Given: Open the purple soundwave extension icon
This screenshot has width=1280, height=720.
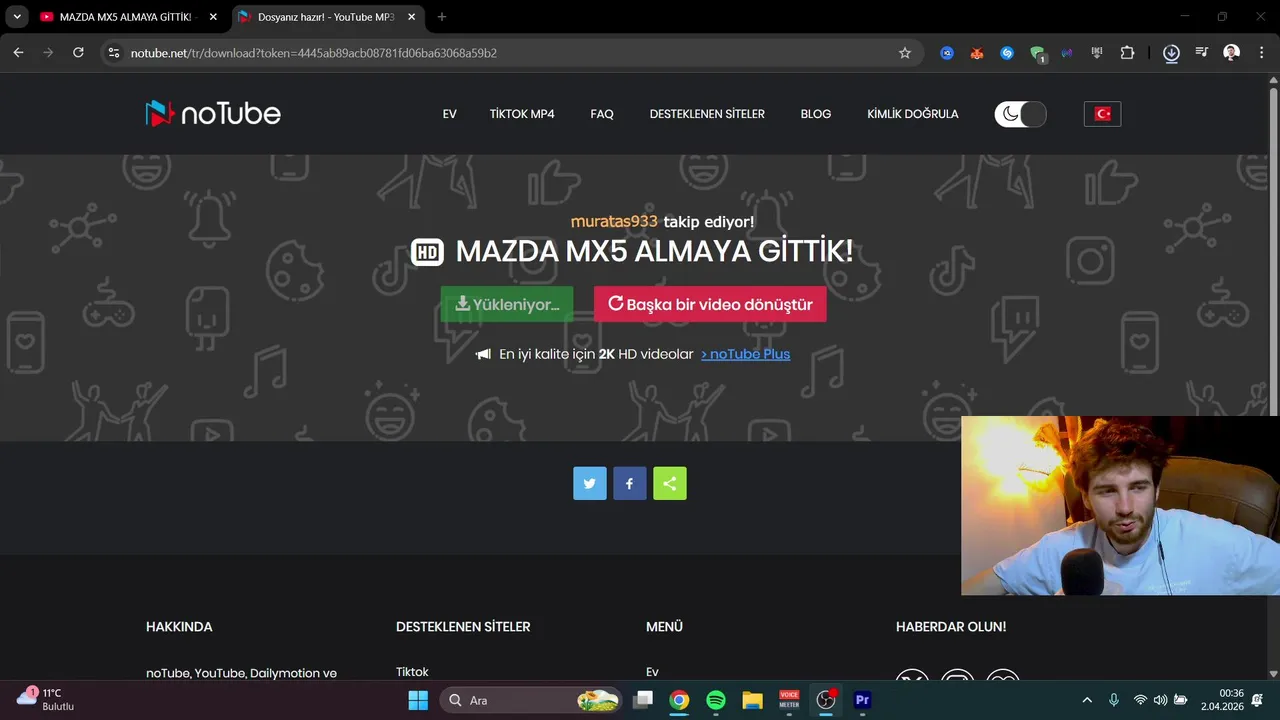Looking at the screenshot, I should (x=1067, y=53).
